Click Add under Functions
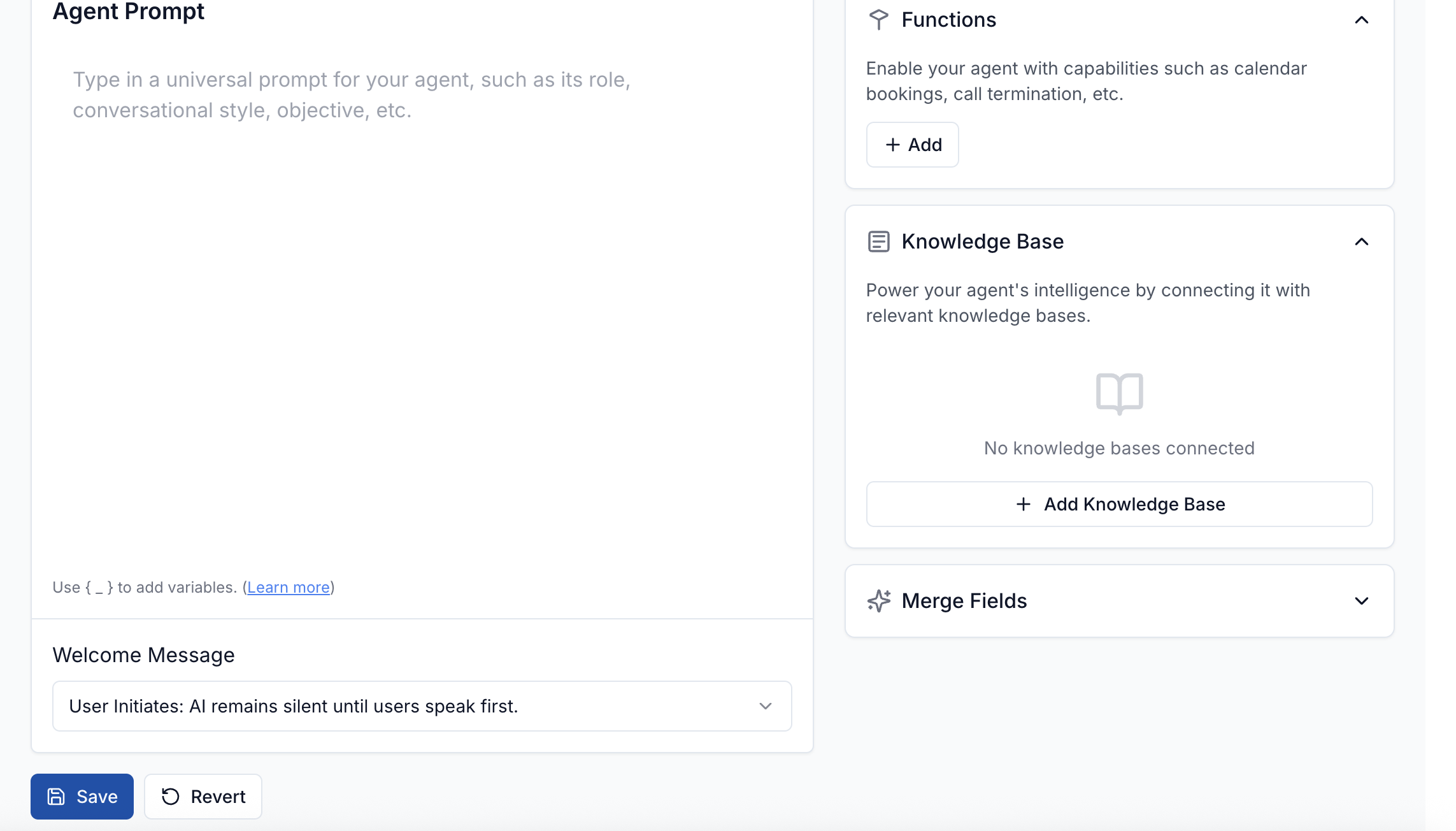This screenshot has height=831, width=1456. [x=912, y=145]
